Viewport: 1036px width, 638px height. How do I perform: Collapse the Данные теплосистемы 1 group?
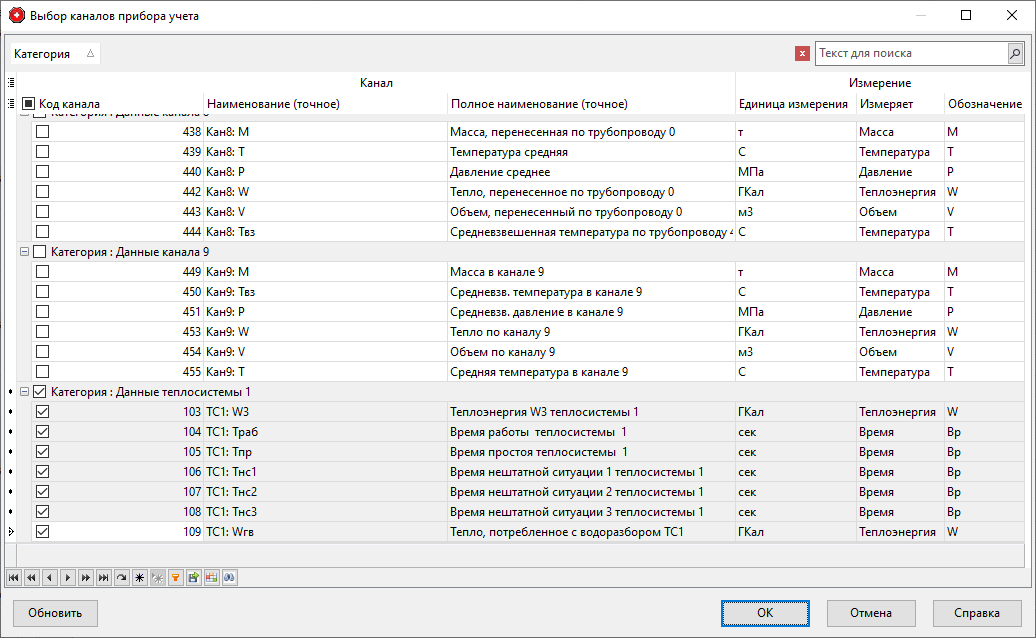click(x=25, y=392)
